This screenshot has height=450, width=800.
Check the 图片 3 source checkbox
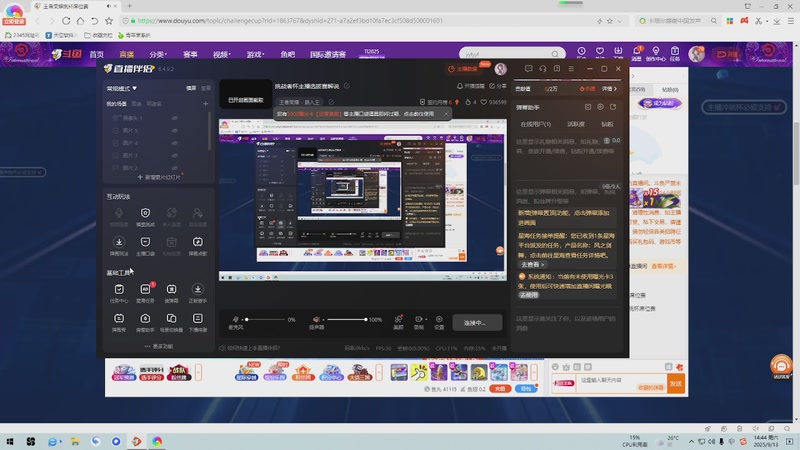116,155
